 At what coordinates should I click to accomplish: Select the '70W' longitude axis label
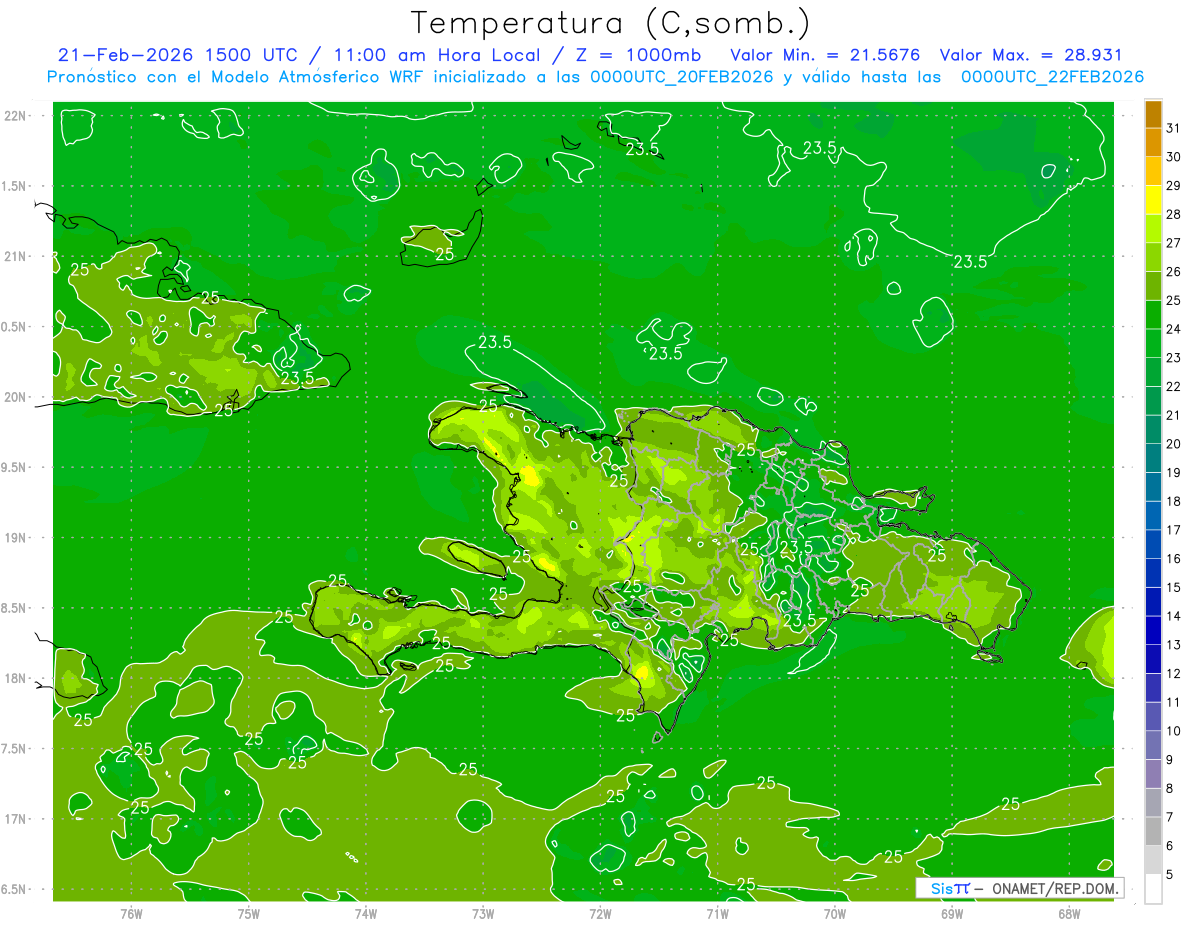pyautogui.click(x=834, y=914)
